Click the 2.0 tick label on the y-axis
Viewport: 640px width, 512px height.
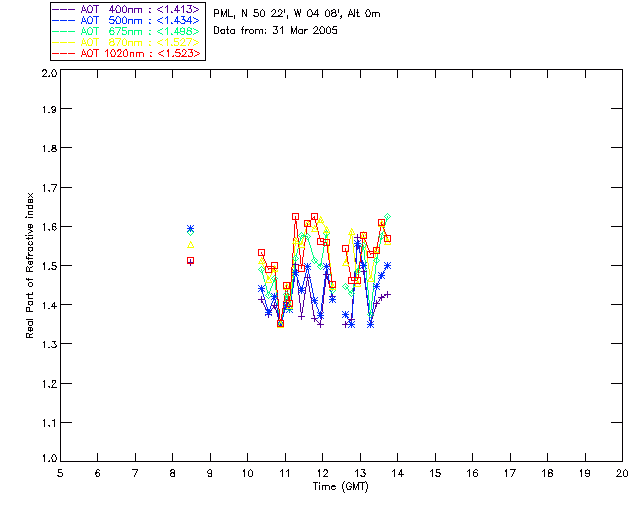coord(49,73)
